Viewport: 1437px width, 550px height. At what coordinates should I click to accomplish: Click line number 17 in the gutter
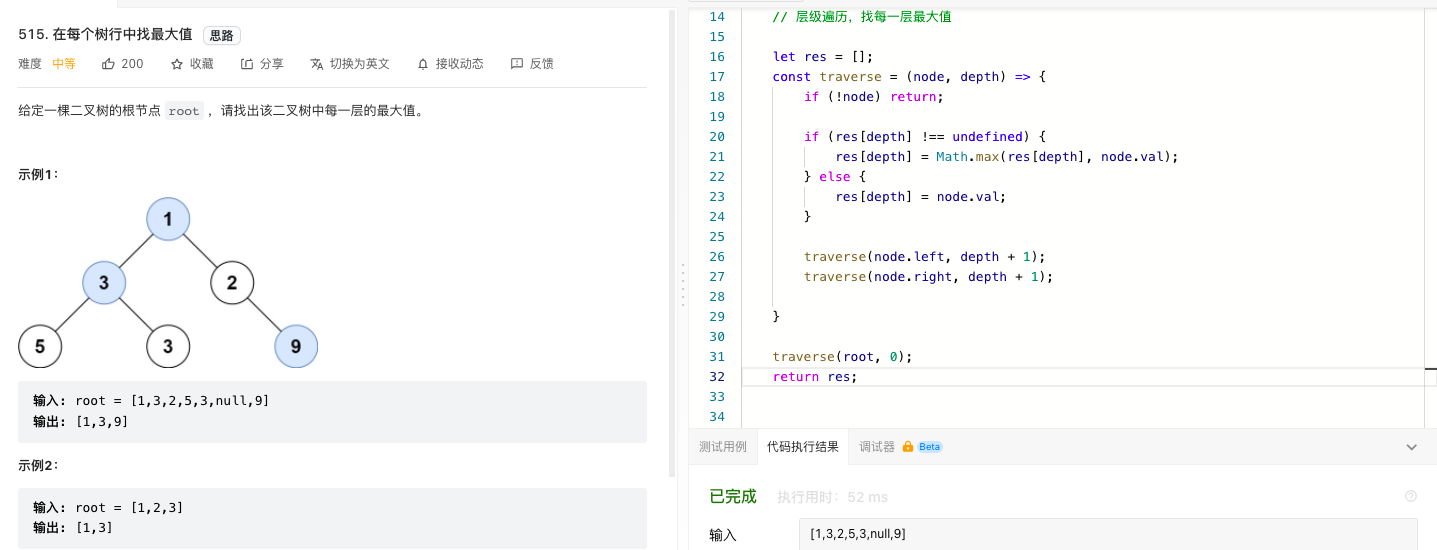click(716, 77)
